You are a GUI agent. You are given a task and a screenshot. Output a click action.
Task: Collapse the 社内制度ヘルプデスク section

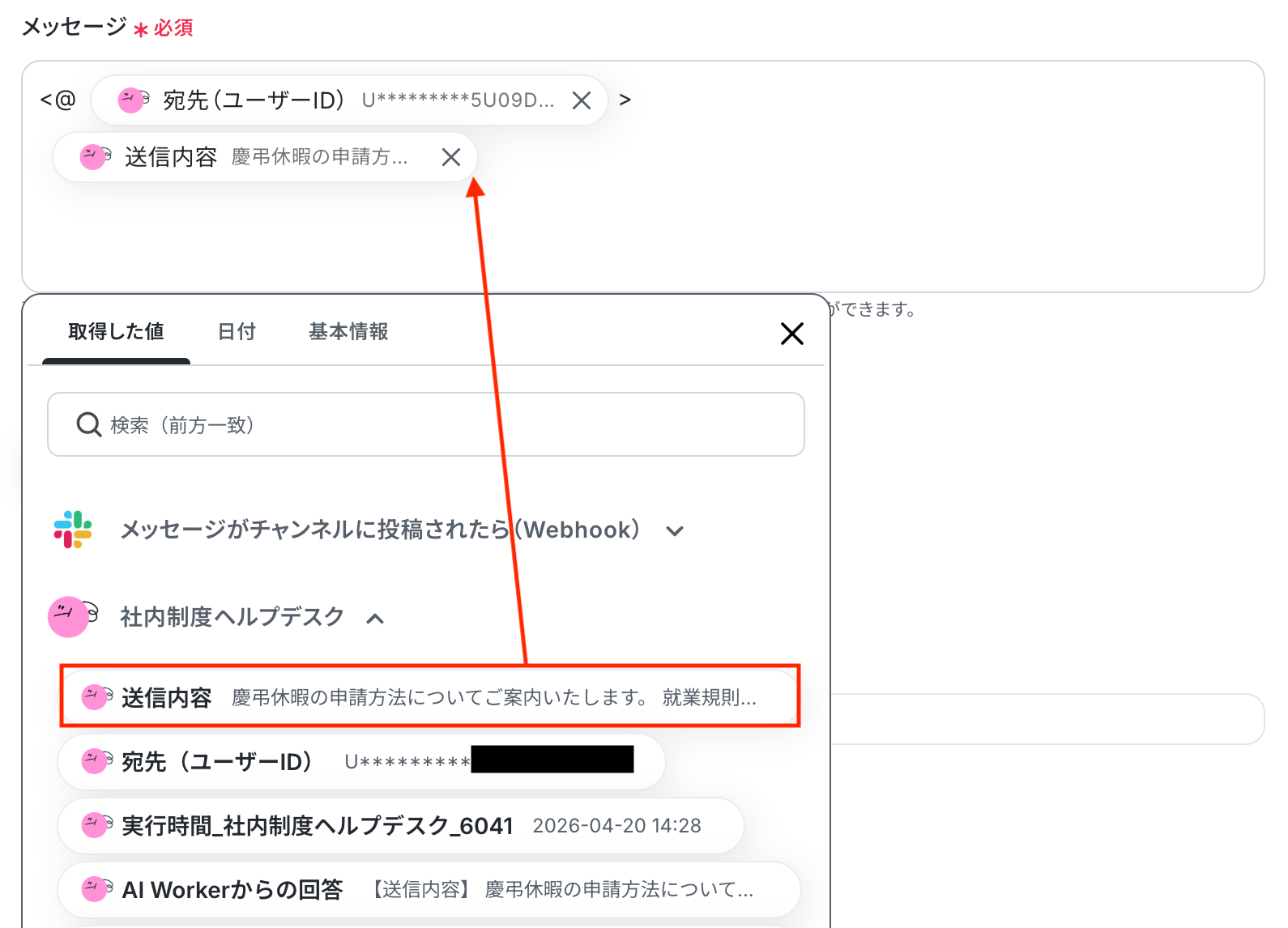(375, 619)
